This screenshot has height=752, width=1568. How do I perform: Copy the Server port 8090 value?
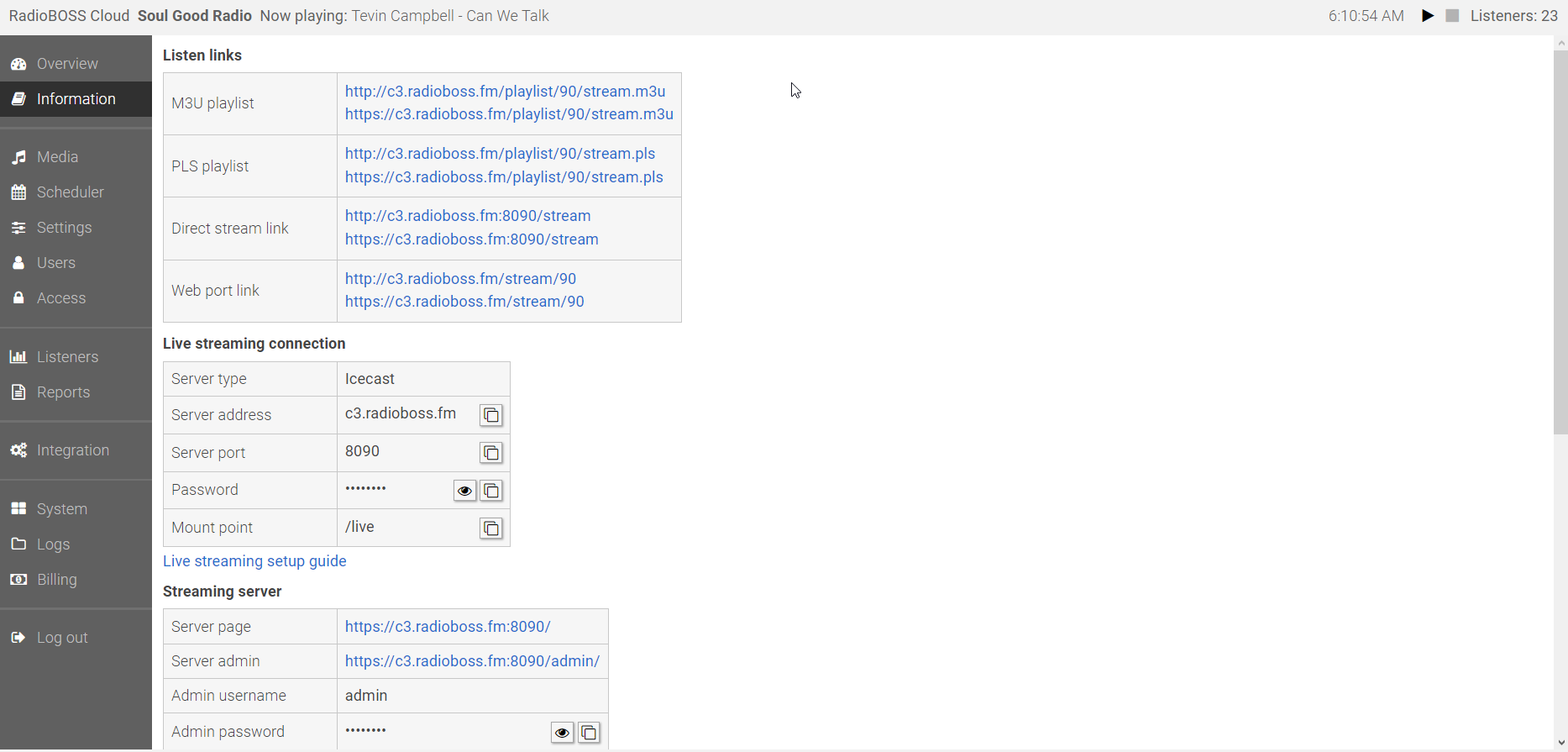[491, 453]
